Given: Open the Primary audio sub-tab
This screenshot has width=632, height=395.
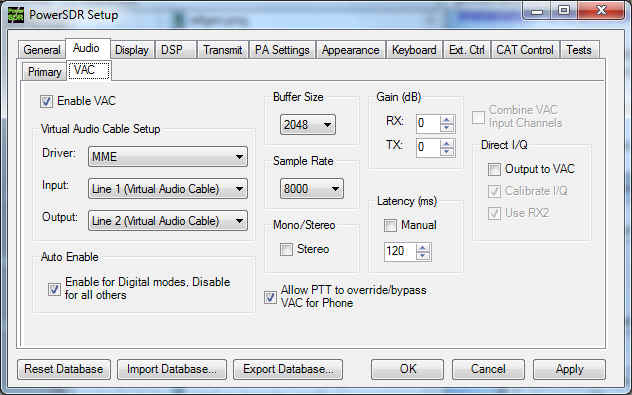Looking at the screenshot, I should (44, 72).
